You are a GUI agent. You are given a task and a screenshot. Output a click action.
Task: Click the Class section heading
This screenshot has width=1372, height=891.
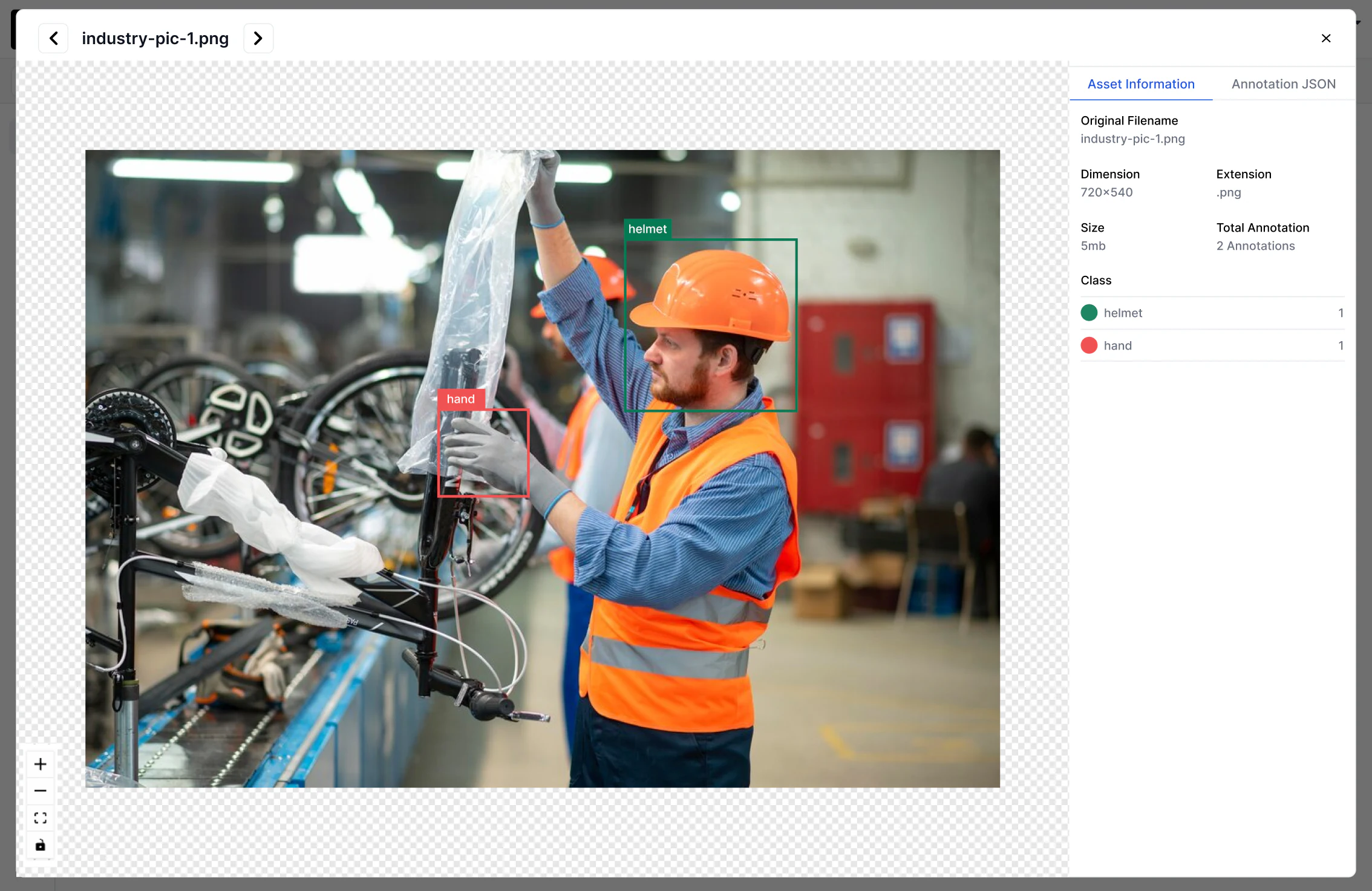click(x=1096, y=280)
